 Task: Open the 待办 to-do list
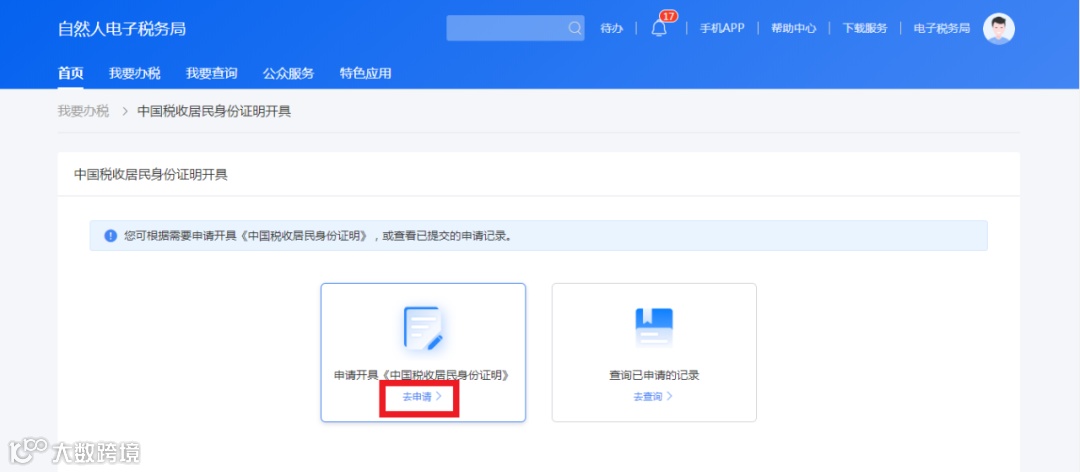(612, 28)
